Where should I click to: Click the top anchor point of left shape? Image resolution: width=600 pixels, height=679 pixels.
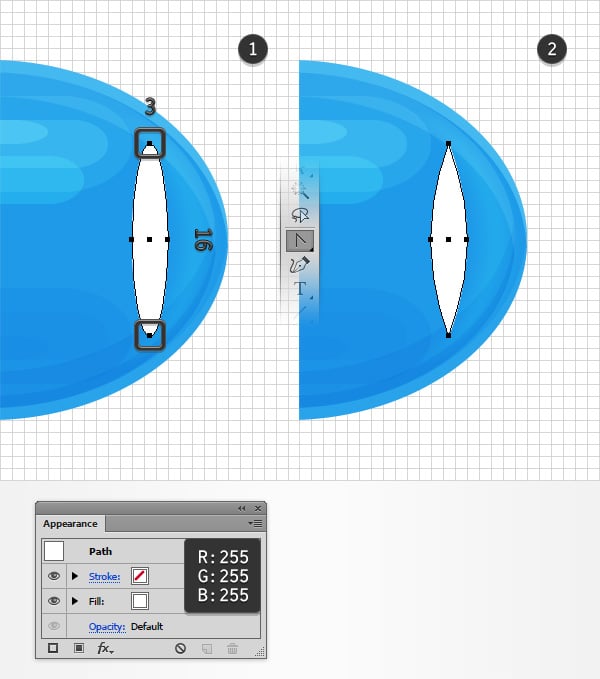click(149, 143)
